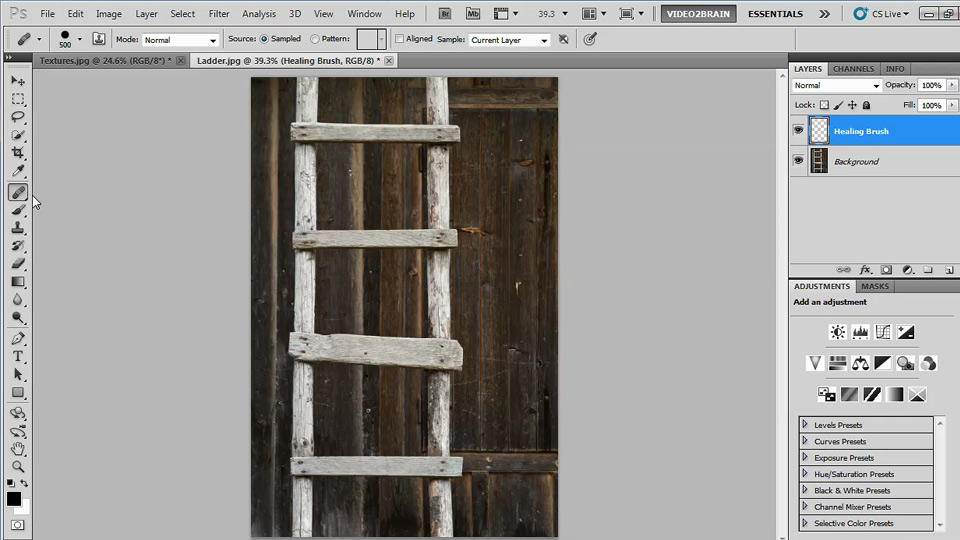Toggle Quick Mask mode

tap(18, 525)
